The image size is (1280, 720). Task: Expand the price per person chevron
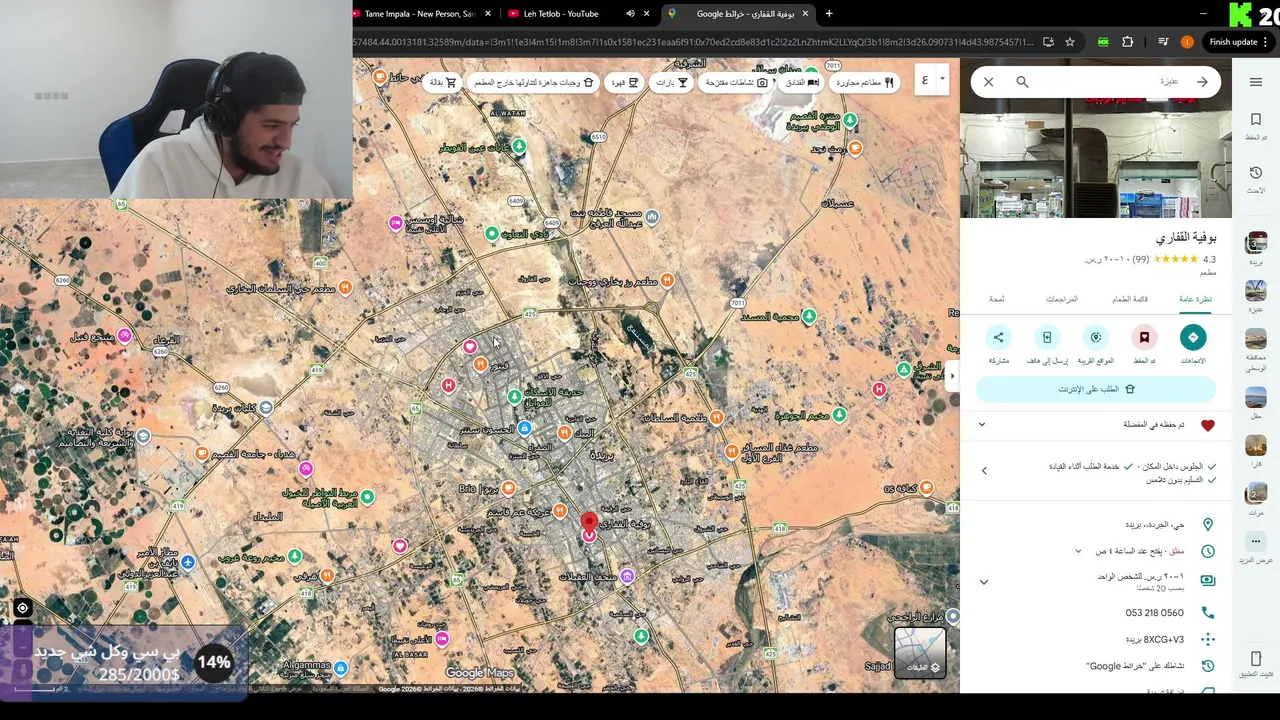(984, 582)
